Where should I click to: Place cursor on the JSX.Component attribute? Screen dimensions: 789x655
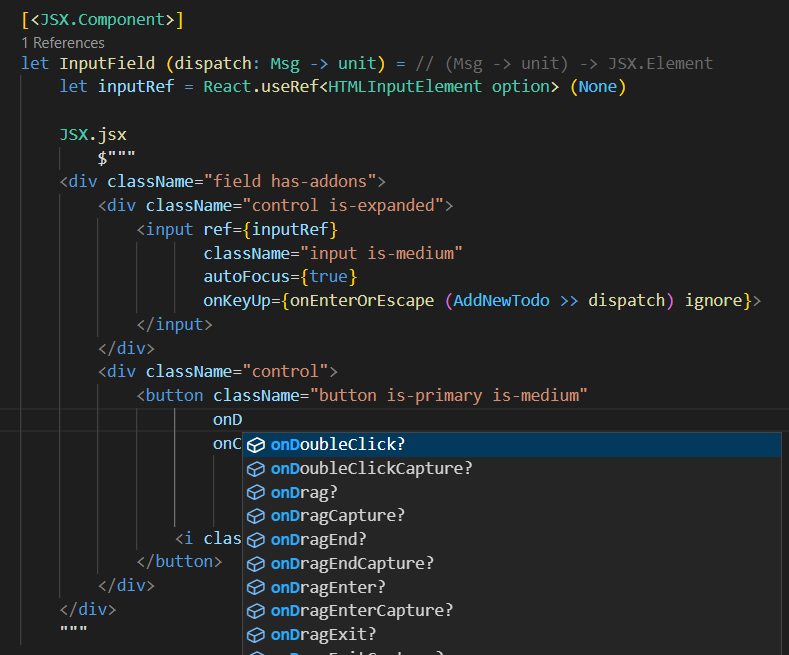(102, 19)
